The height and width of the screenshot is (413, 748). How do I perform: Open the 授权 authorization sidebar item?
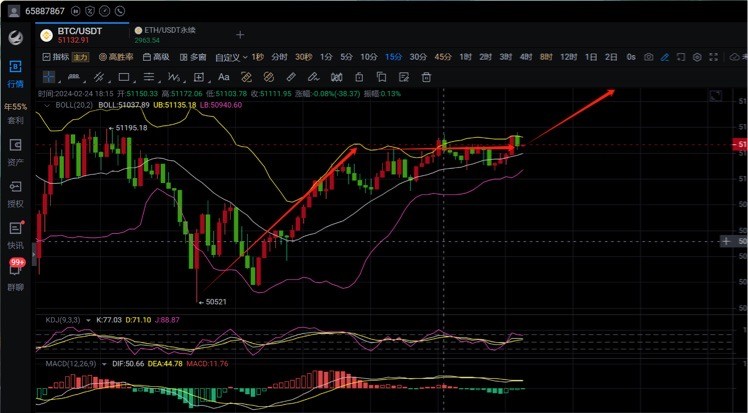tap(15, 194)
